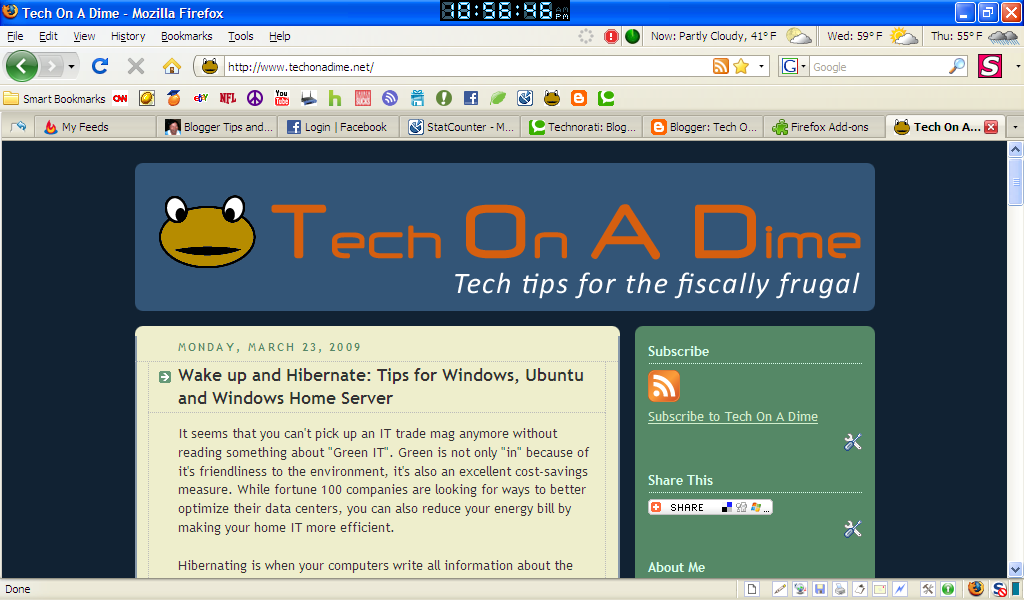Click the wrench icon under Share This widget

852,529
